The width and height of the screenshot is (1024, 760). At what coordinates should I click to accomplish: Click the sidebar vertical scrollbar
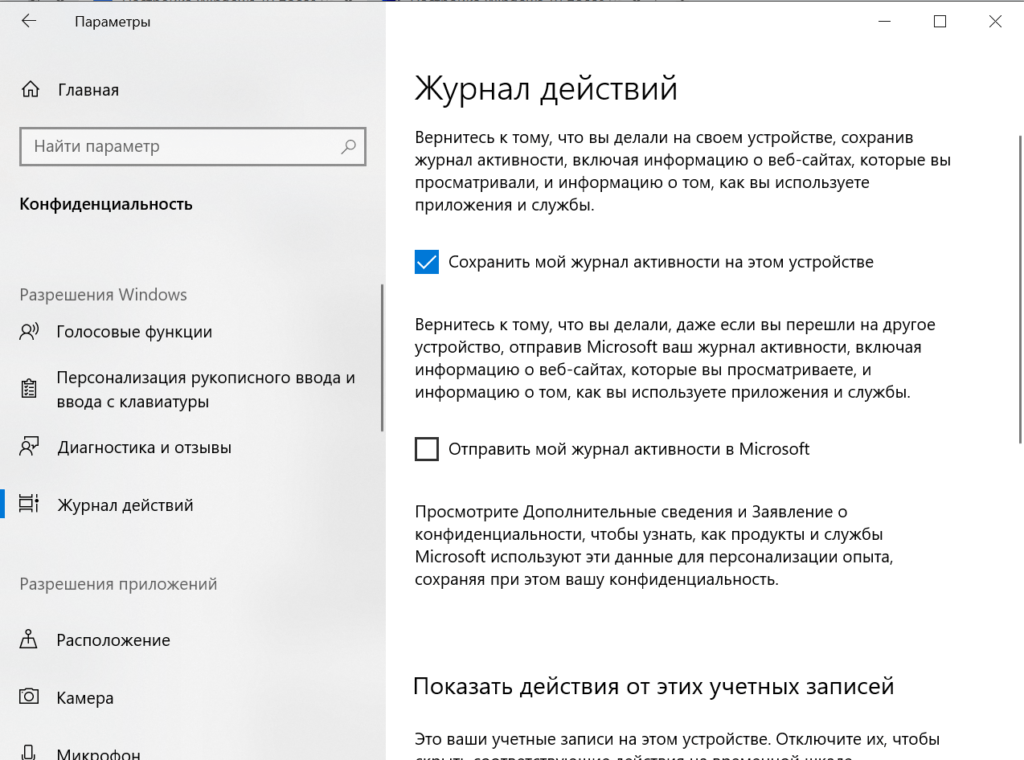pyautogui.click(x=381, y=358)
